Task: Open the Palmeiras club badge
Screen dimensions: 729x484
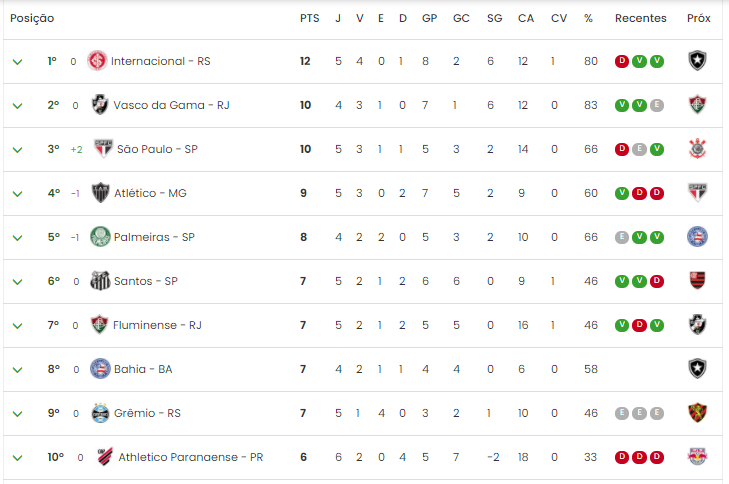Action: (100, 237)
